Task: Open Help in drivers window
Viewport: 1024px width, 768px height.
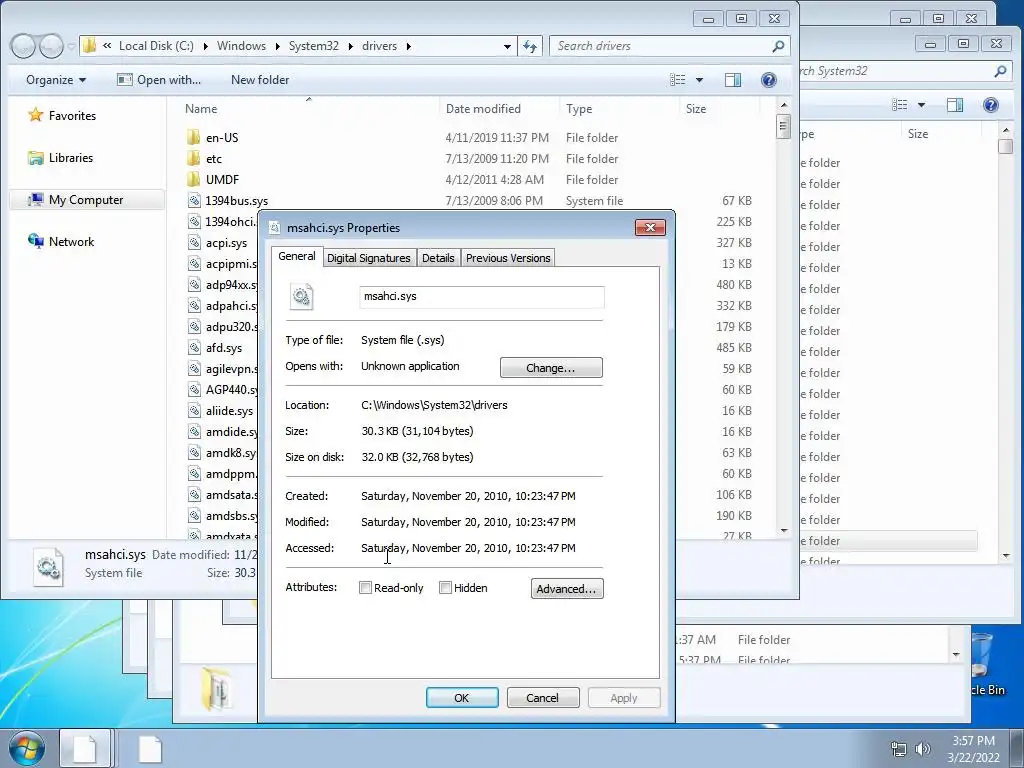Action: tap(769, 80)
